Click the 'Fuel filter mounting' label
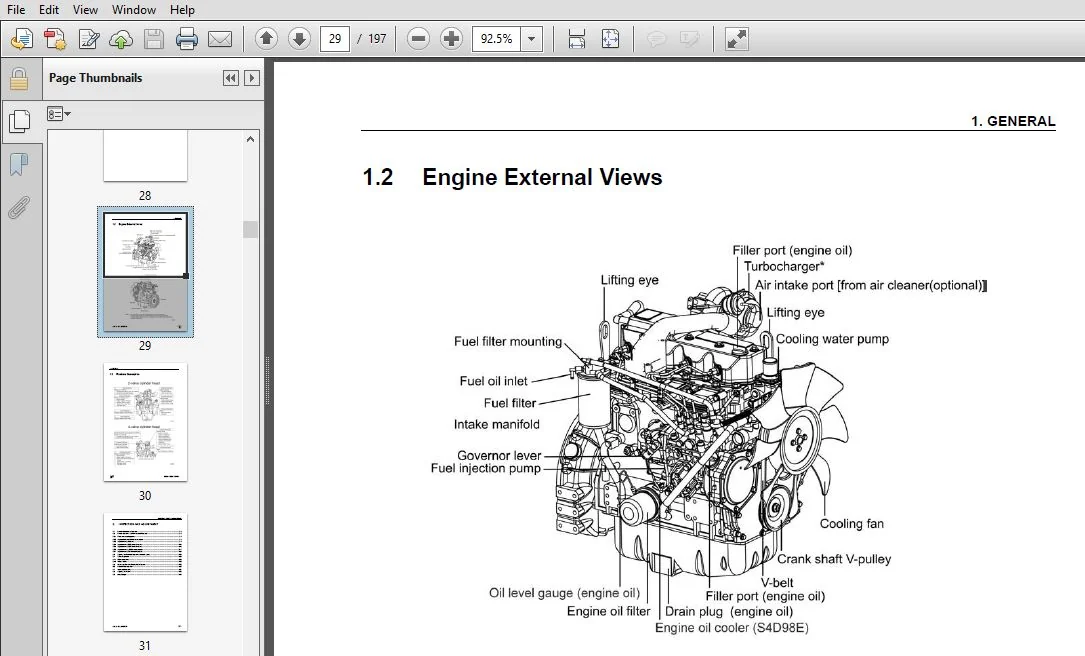1085x656 pixels. pyautogui.click(x=508, y=341)
